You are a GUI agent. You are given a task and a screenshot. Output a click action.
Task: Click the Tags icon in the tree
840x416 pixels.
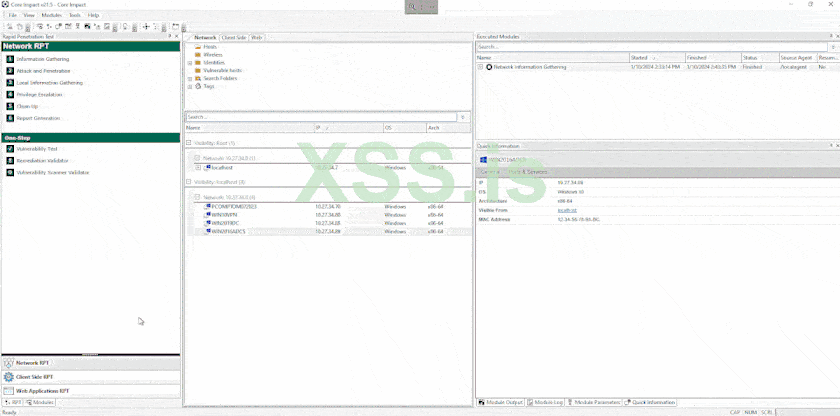click(x=198, y=86)
